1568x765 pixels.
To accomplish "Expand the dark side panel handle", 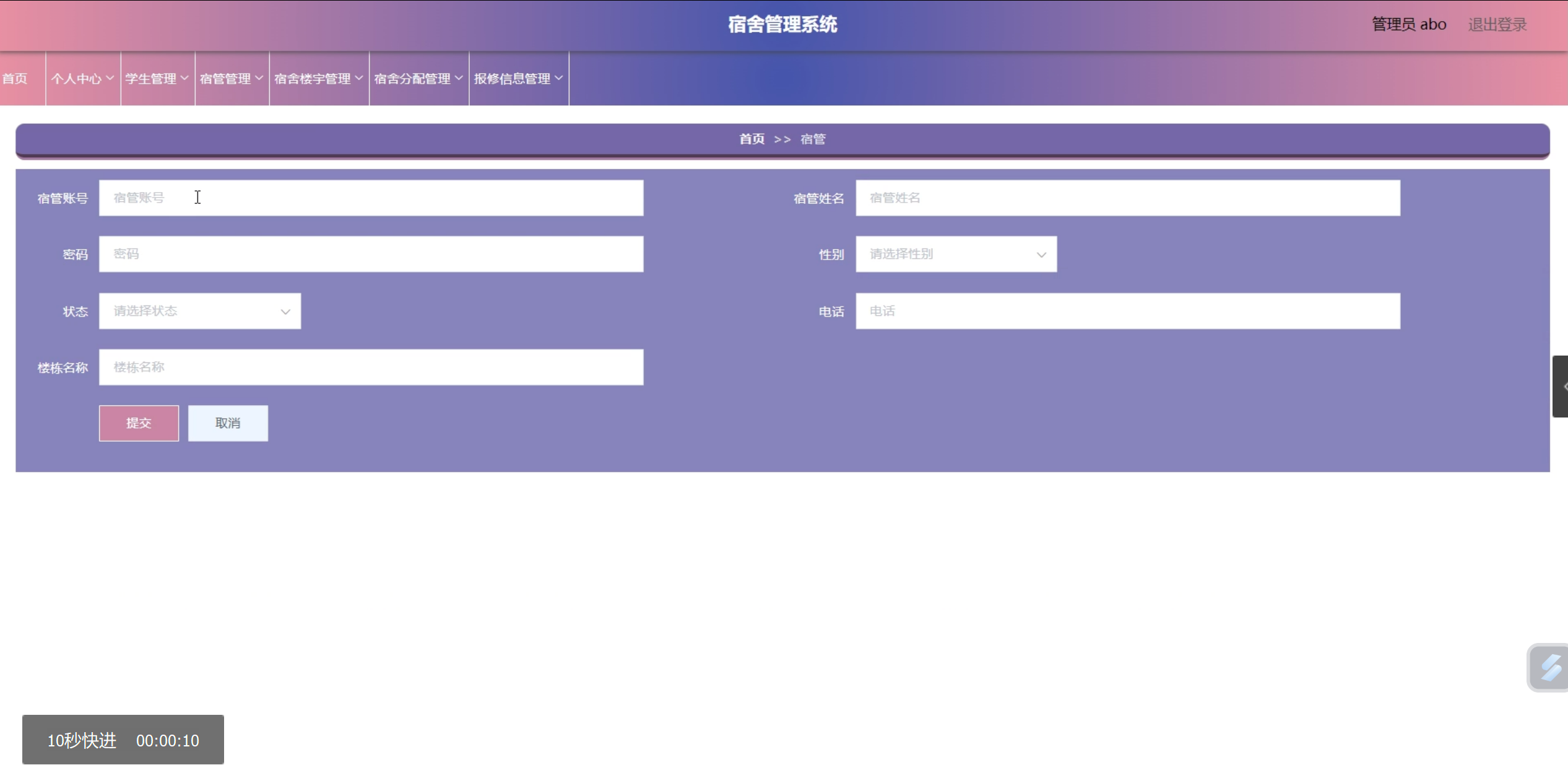I will pyautogui.click(x=1561, y=387).
